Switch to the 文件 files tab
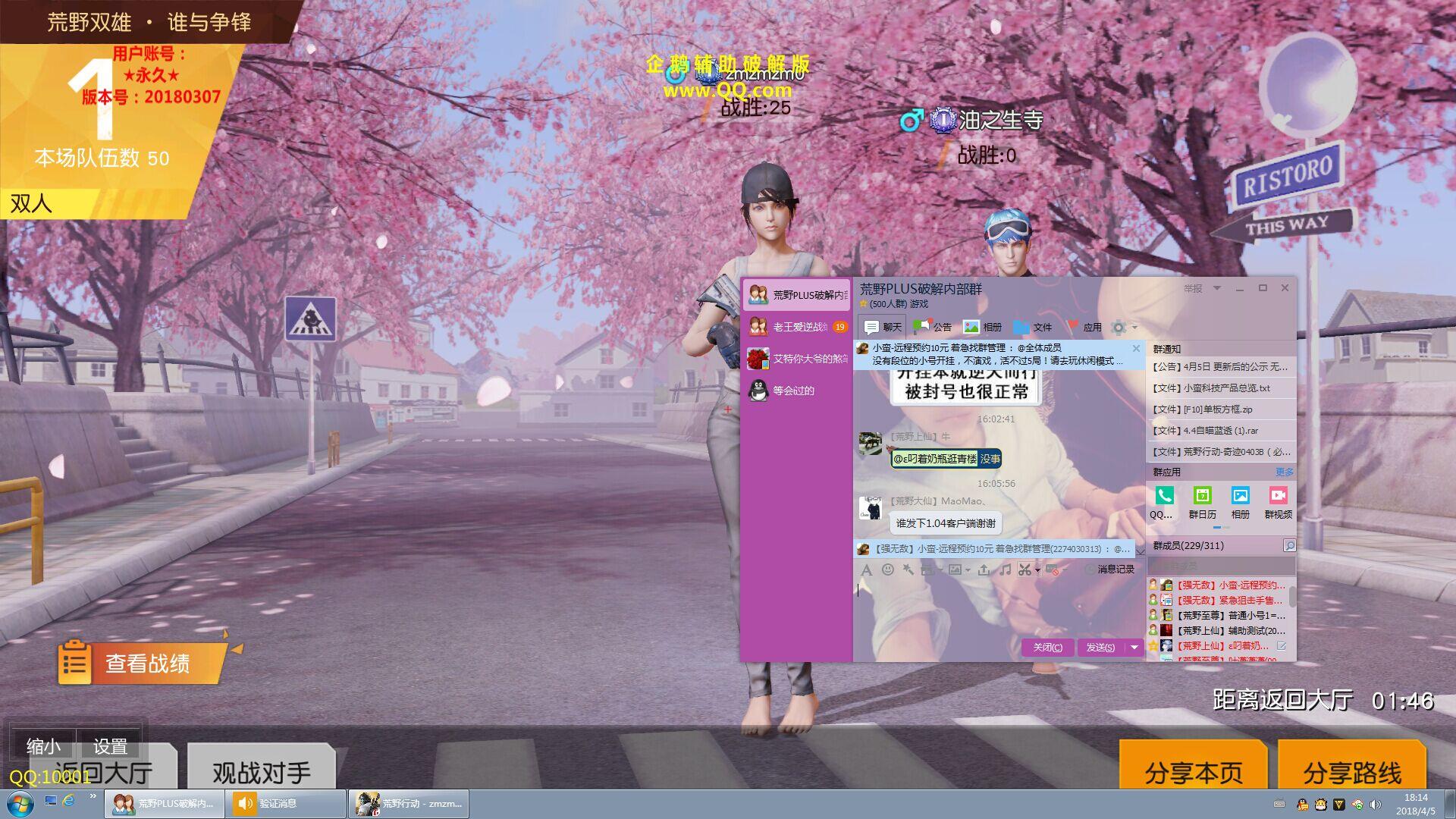1456x819 pixels. (x=1032, y=327)
